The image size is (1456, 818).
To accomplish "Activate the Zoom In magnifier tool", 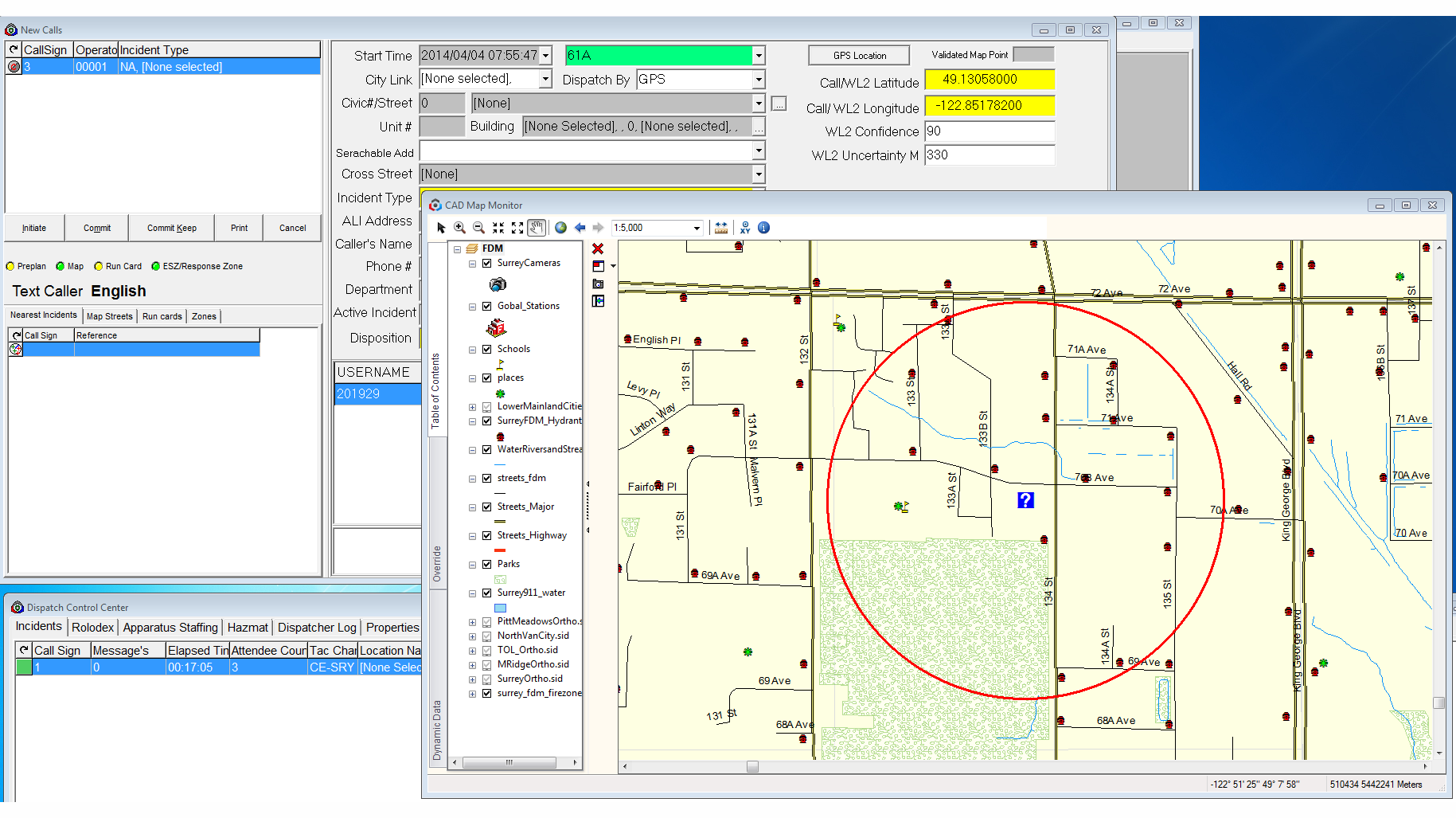I will coord(459,227).
